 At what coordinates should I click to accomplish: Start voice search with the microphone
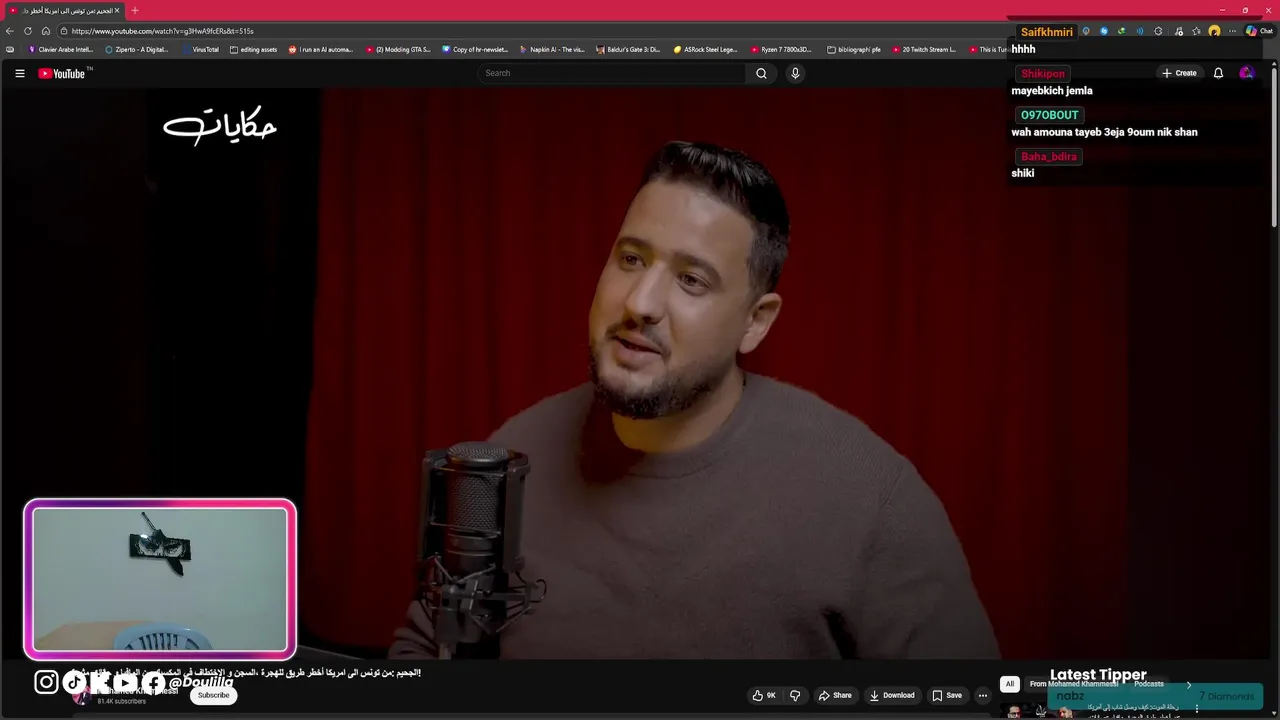(795, 73)
